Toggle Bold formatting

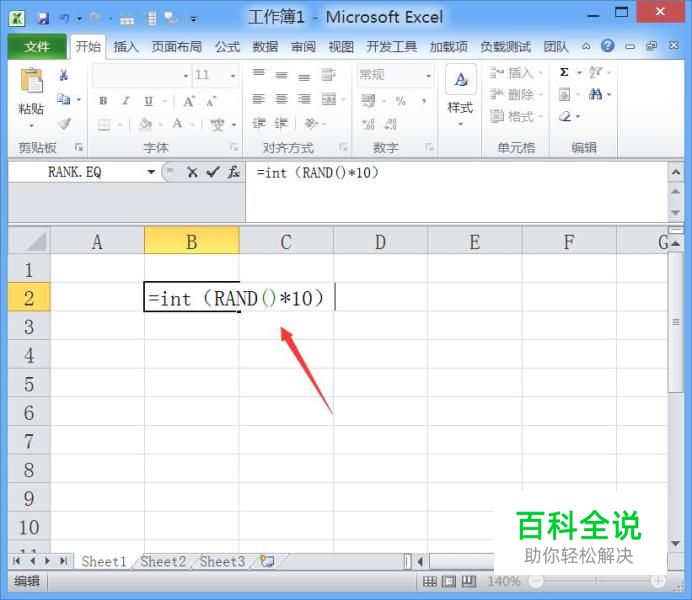pos(103,101)
